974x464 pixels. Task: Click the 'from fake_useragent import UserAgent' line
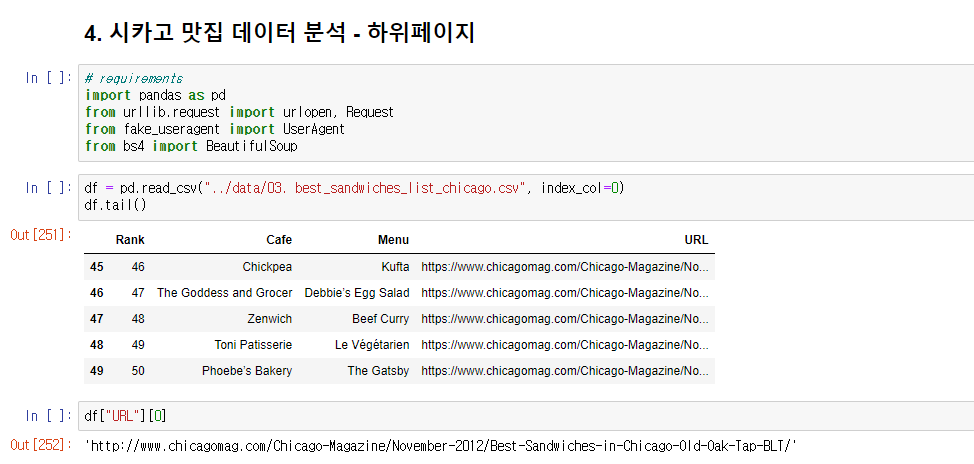coord(215,129)
